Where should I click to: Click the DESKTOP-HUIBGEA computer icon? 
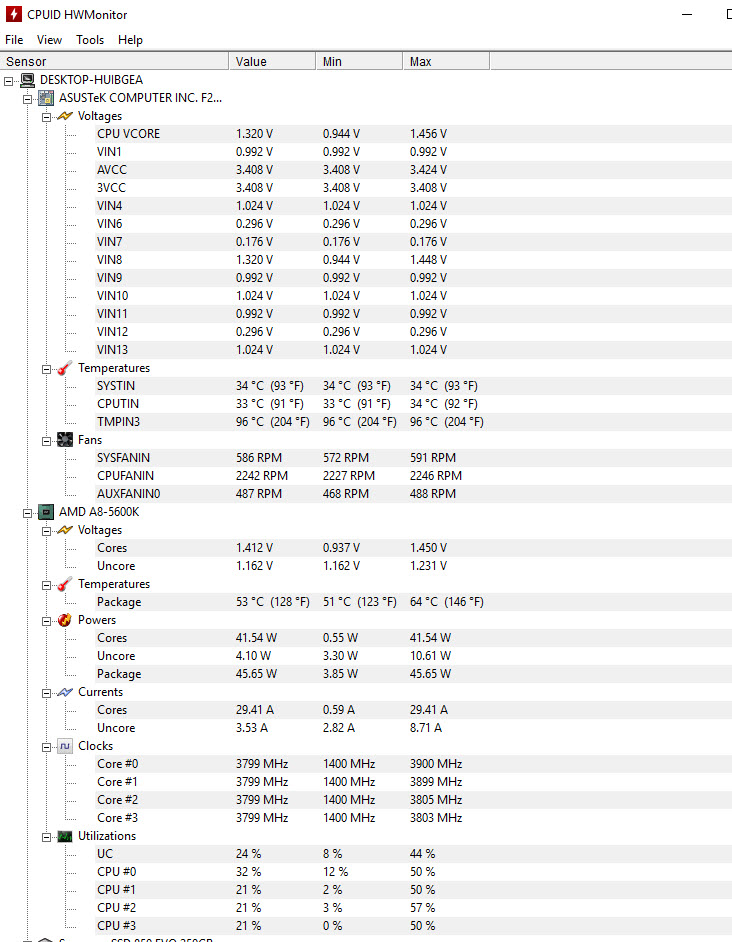tap(28, 80)
